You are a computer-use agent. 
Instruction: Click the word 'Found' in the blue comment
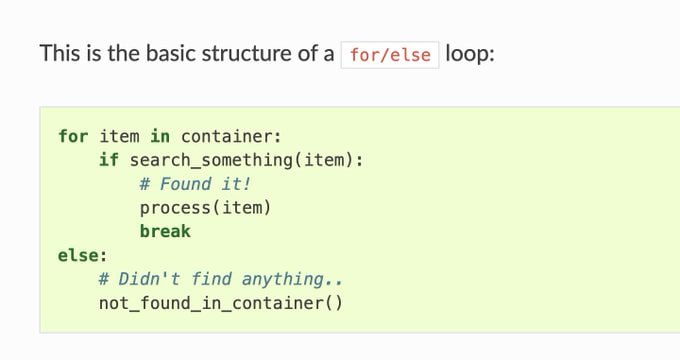click(x=186, y=184)
